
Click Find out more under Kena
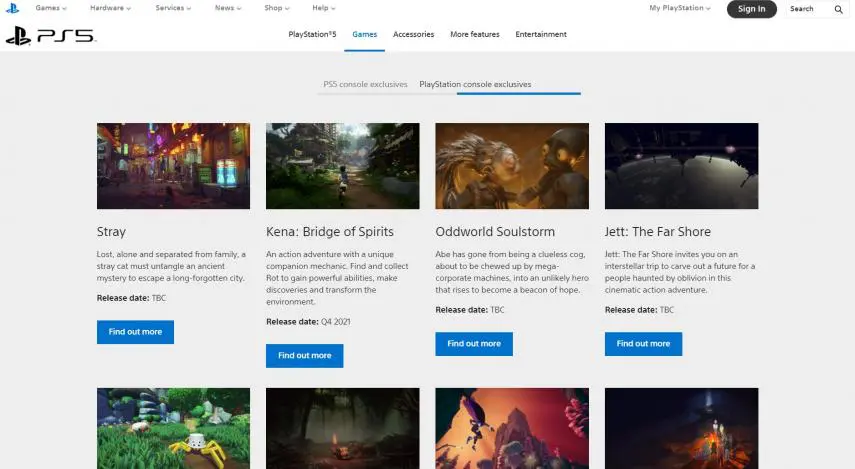coord(305,356)
